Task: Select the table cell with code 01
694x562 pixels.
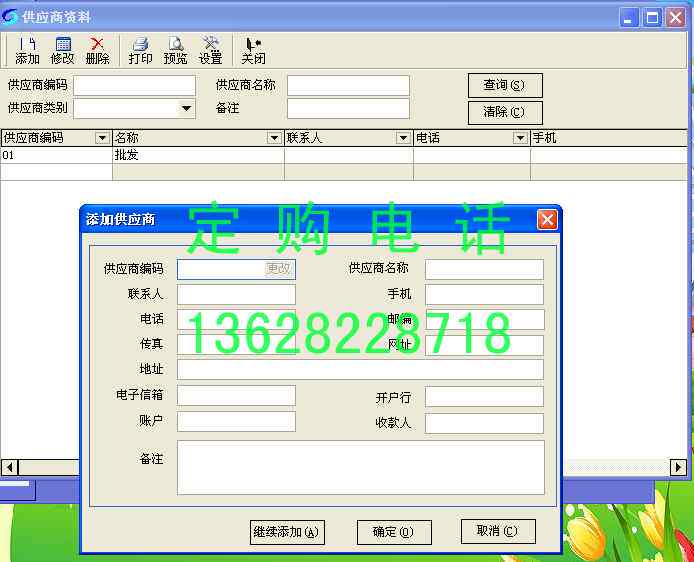Action: pos(56,155)
